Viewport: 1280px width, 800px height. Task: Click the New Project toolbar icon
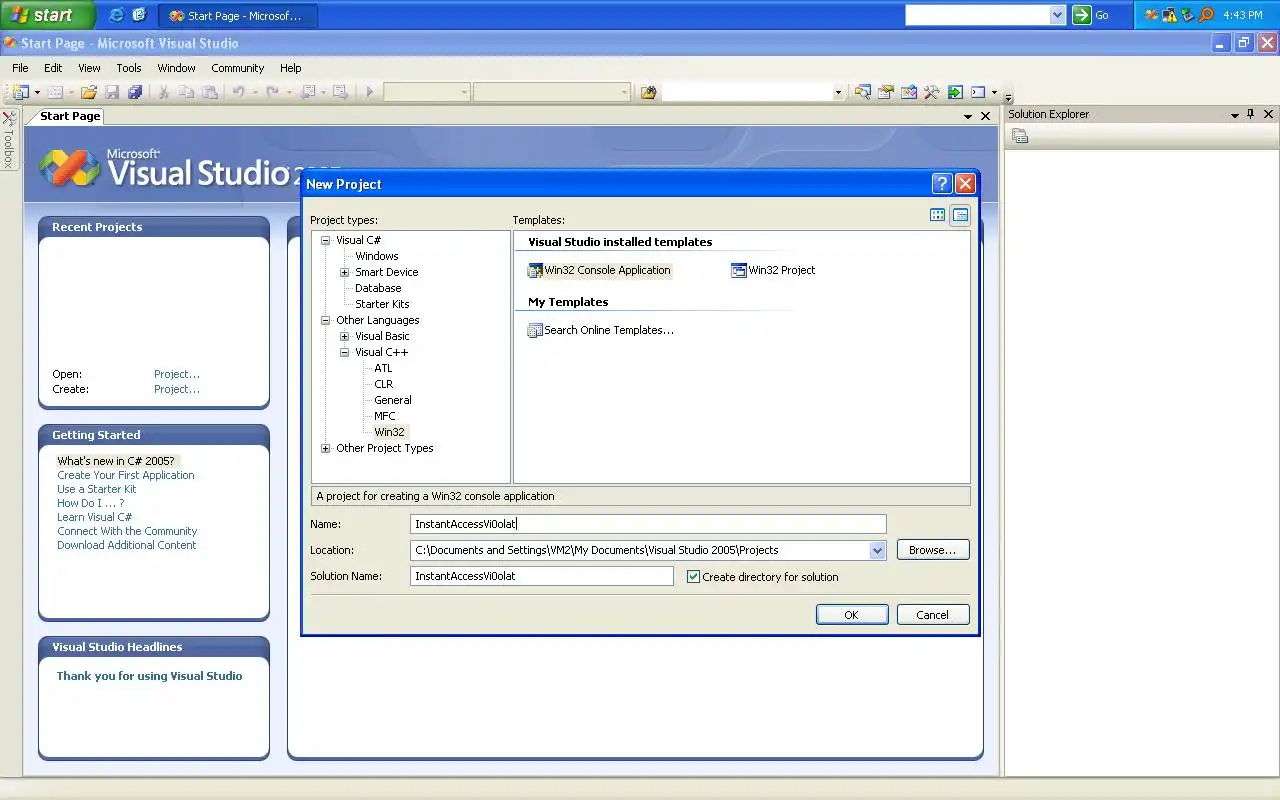point(20,92)
